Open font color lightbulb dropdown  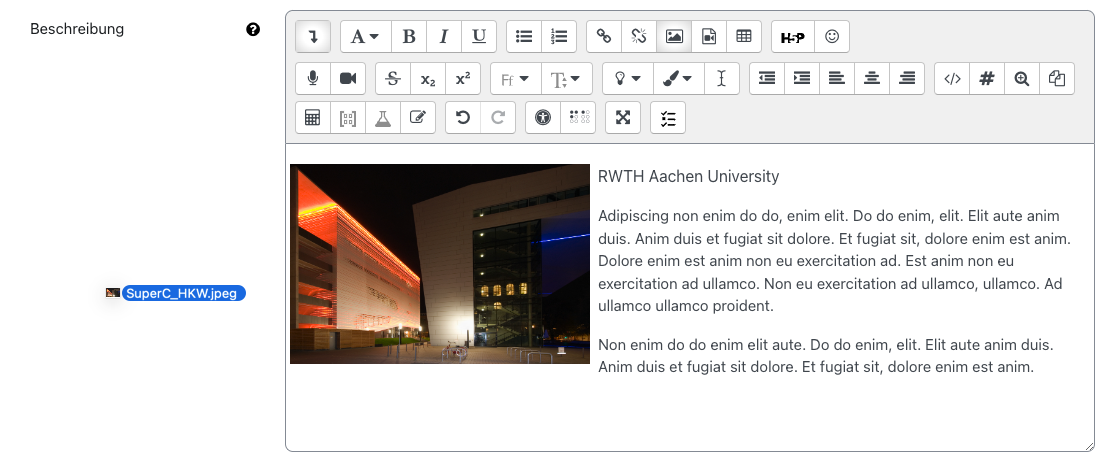pyautogui.click(x=627, y=78)
